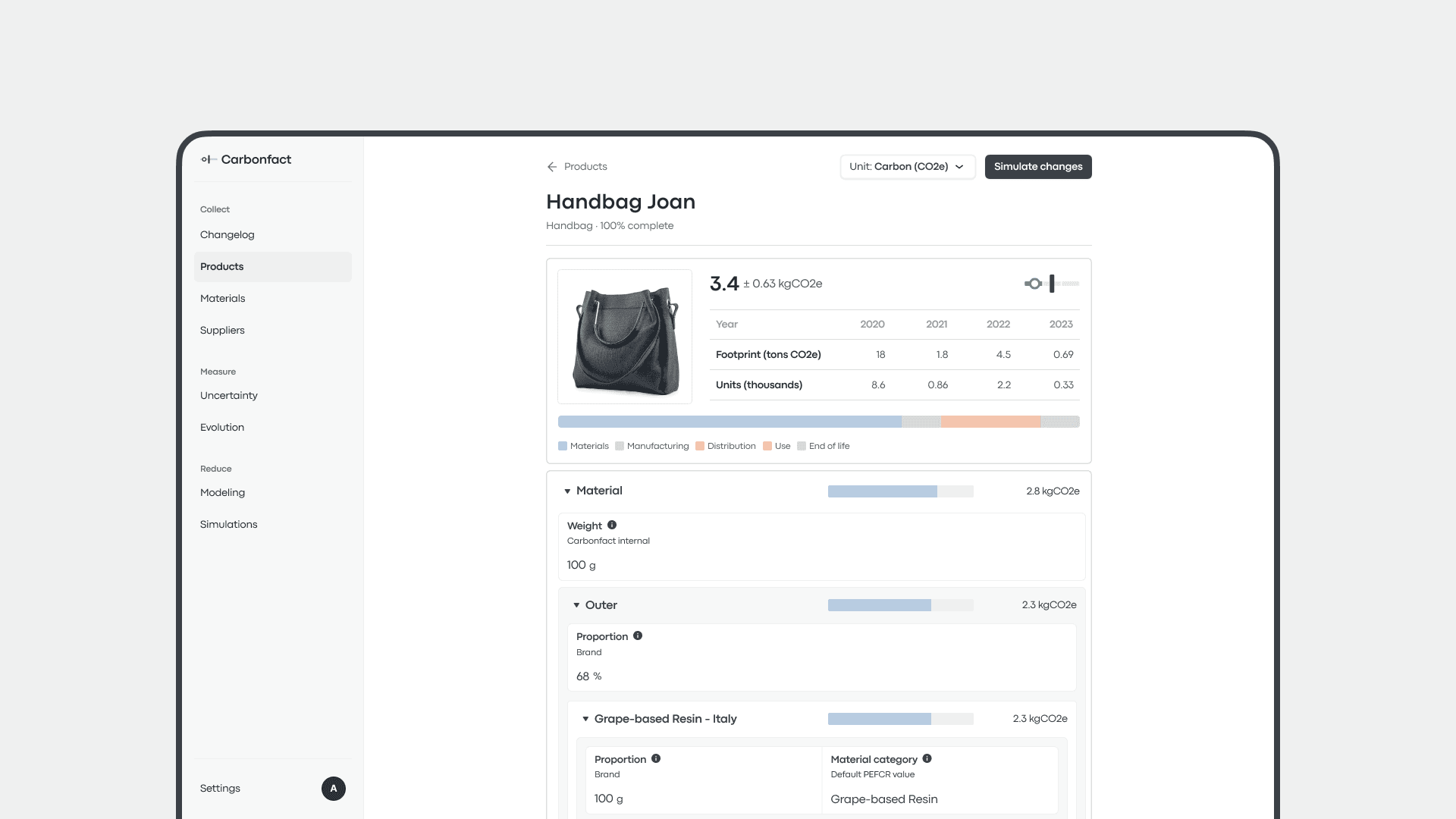This screenshot has height=819, width=1456.
Task: Click the Carbonfact logo icon
Action: (209, 159)
